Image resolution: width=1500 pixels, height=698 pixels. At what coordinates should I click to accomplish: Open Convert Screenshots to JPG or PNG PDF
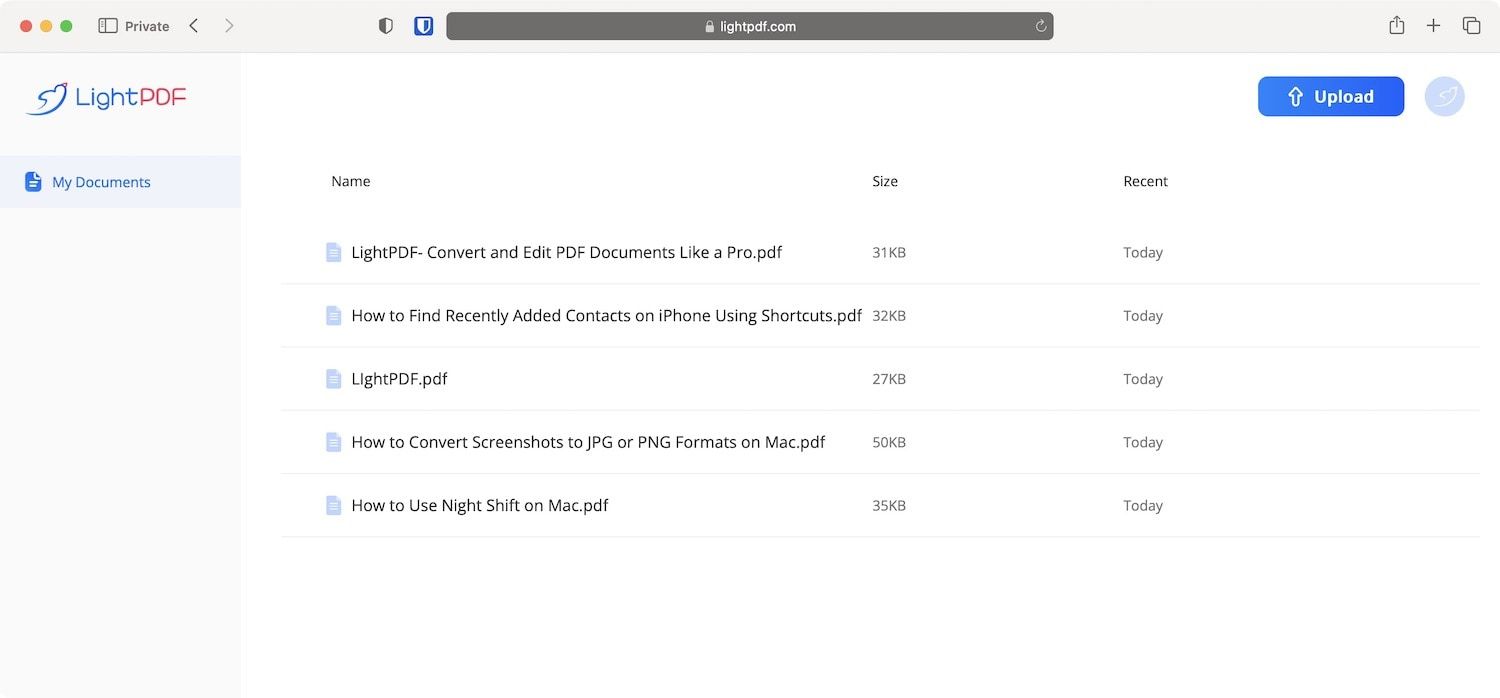click(587, 442)
